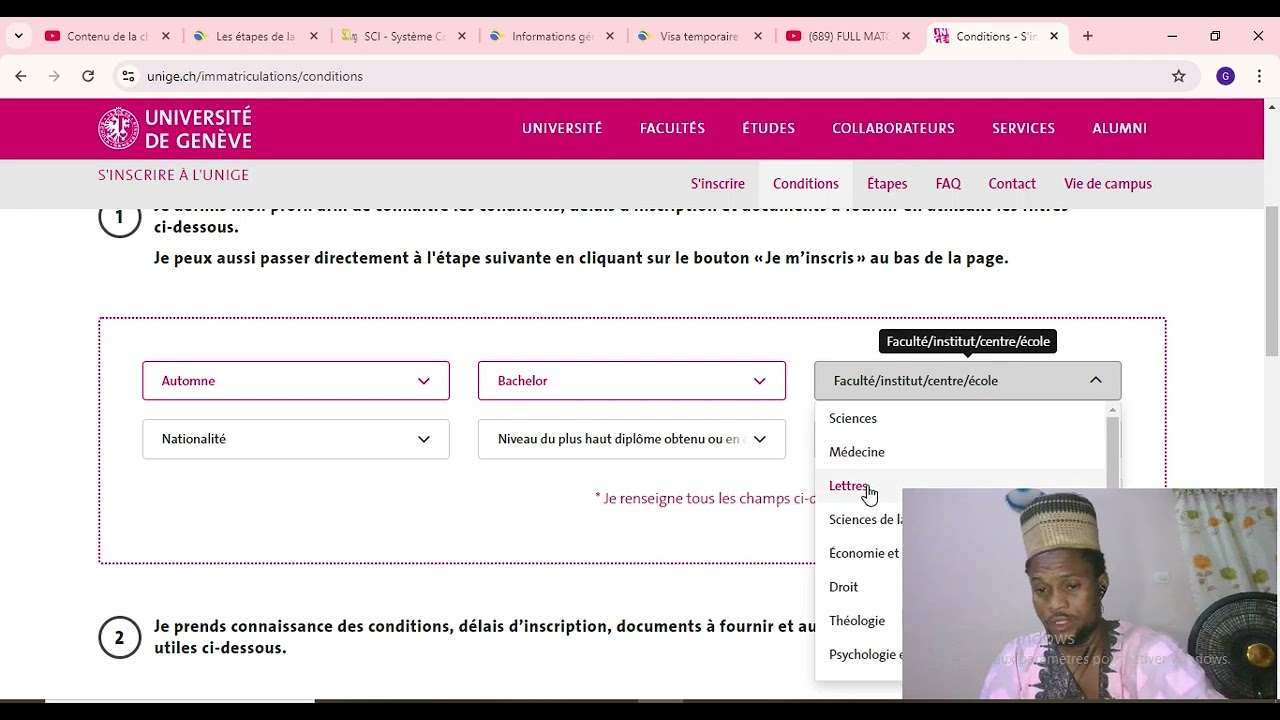
Task: Click the restore-down window control in Chrome
Action: tap(1215, 36)
